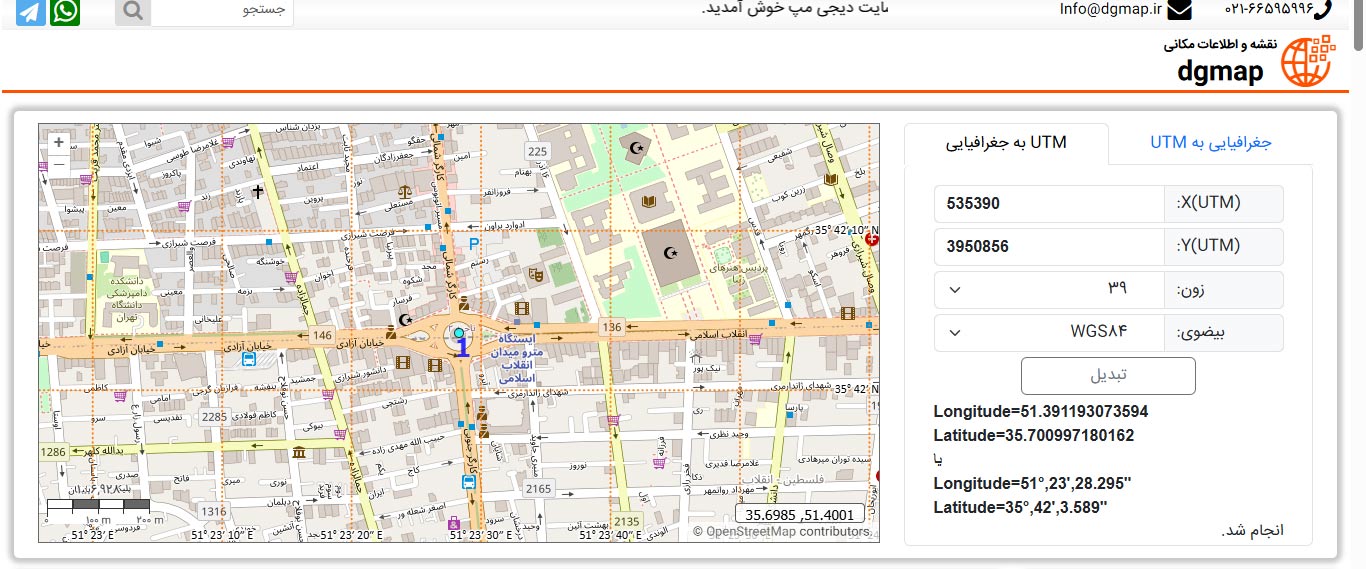Zoom in the map with plus button
Viewport: 1366px width, 569px height.
(59, 143)
